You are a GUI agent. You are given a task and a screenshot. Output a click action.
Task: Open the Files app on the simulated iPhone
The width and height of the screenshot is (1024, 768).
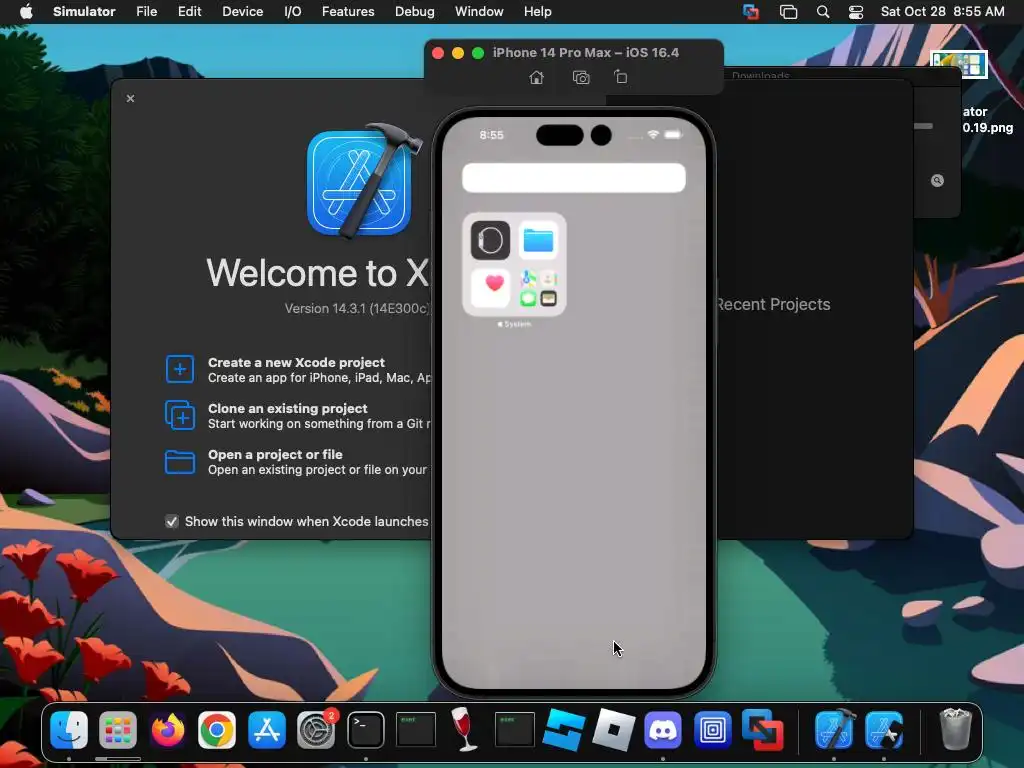[x=539, y=240]
